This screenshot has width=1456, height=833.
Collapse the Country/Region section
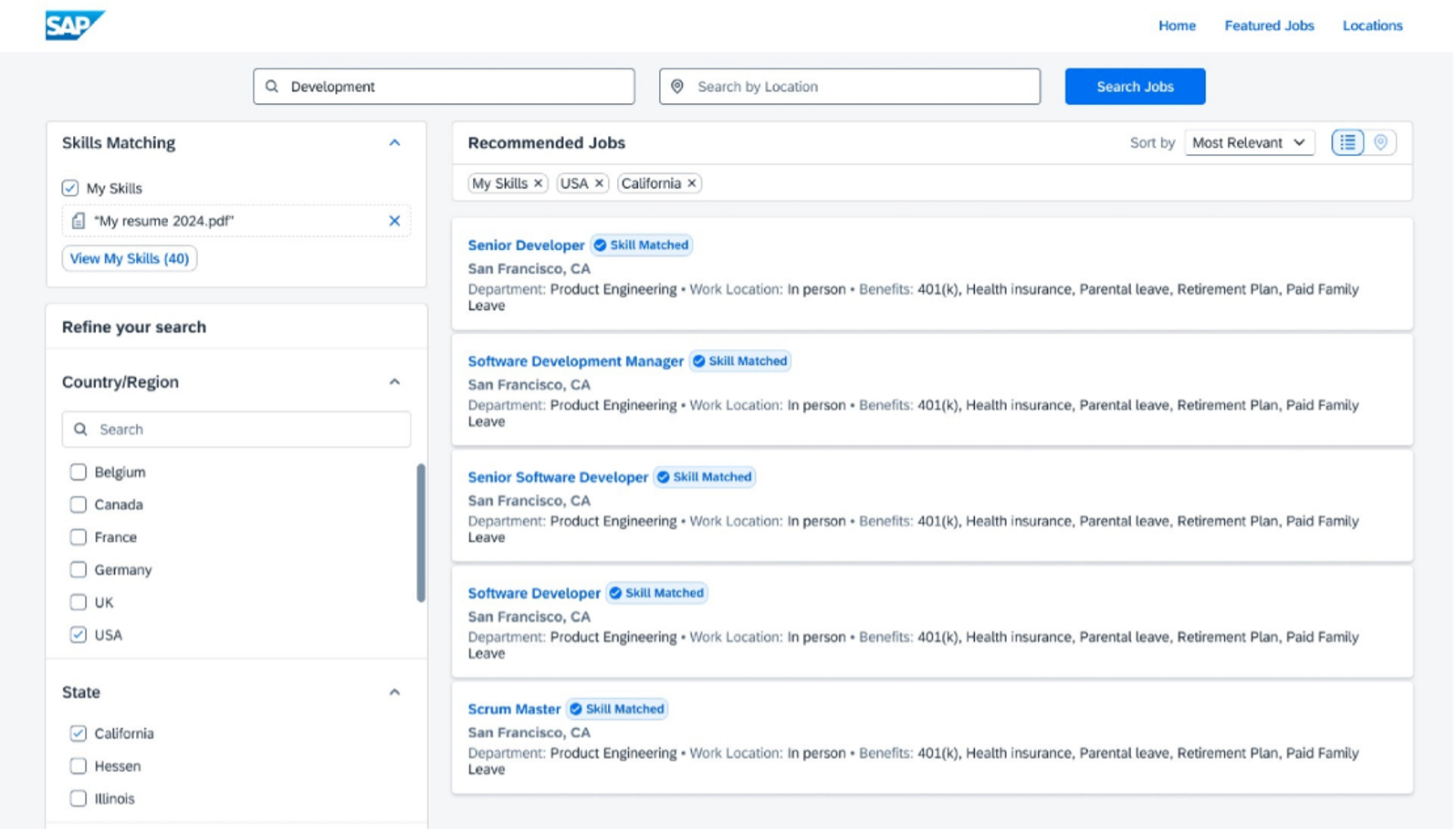coord(395,382)
